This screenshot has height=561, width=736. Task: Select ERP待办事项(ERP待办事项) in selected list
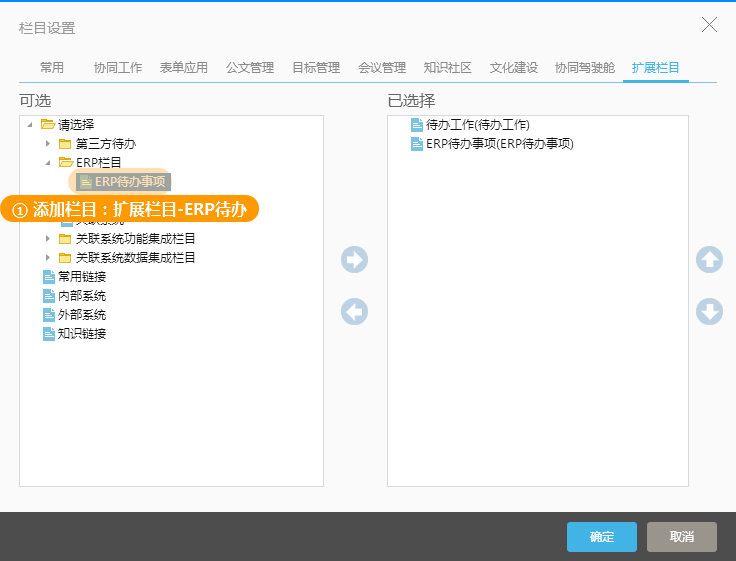499,144
